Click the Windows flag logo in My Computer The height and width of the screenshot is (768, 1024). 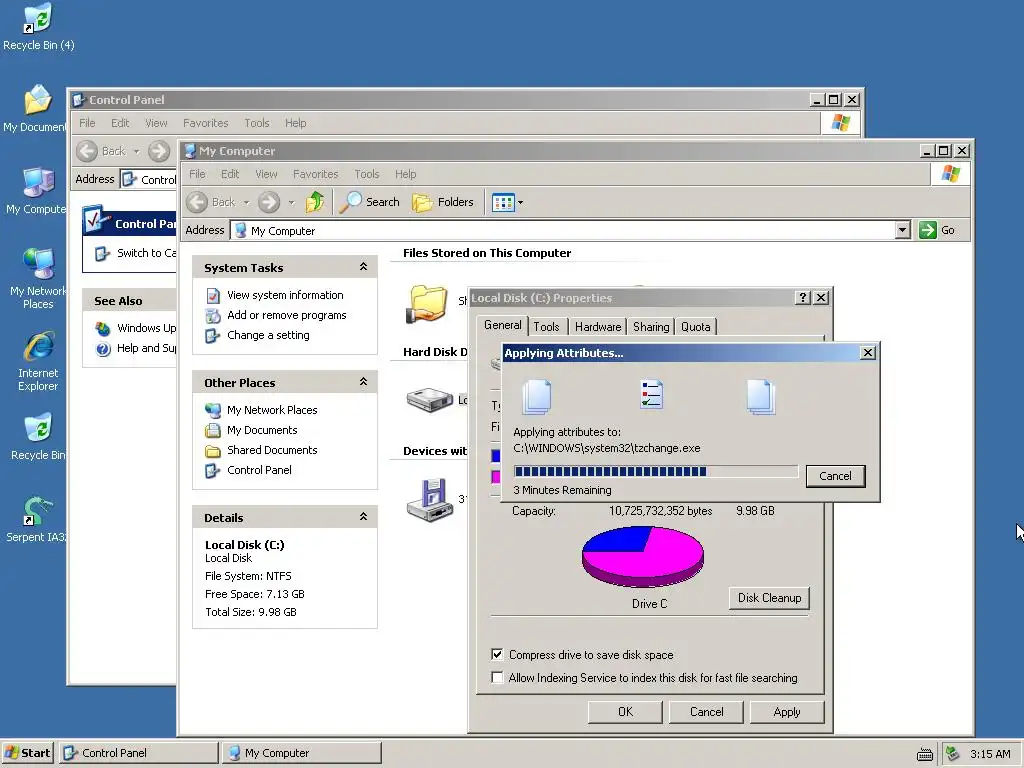[x=950, y=174]
